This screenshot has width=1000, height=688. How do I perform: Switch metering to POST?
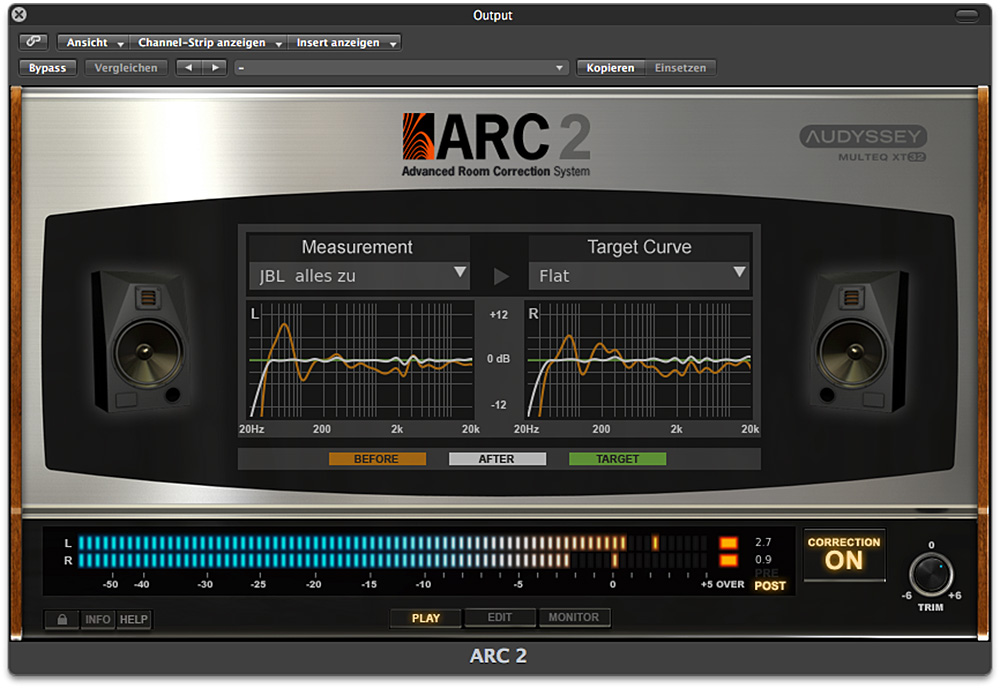tap(770, 586)
